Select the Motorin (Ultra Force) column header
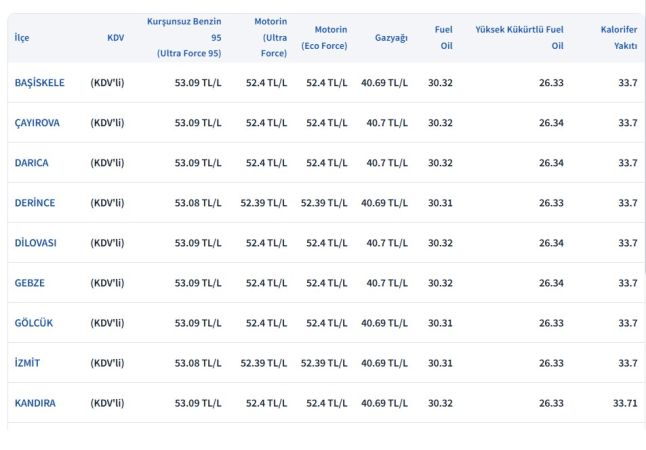Screen dimensions: 646x450 pos(271,38)
